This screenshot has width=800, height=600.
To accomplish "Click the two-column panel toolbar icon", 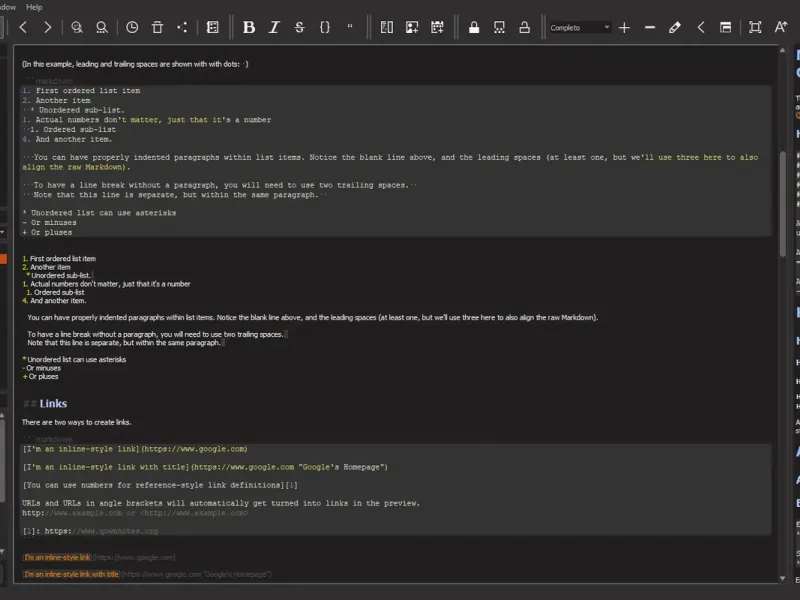I will pyautogui.click(x=387, y=28).
